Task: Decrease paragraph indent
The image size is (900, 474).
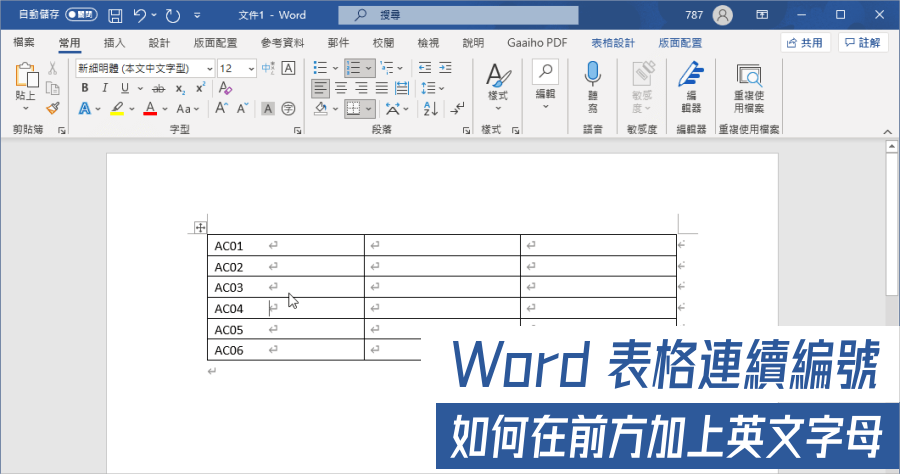Action: pyautogui.click(x=425, y=68)
